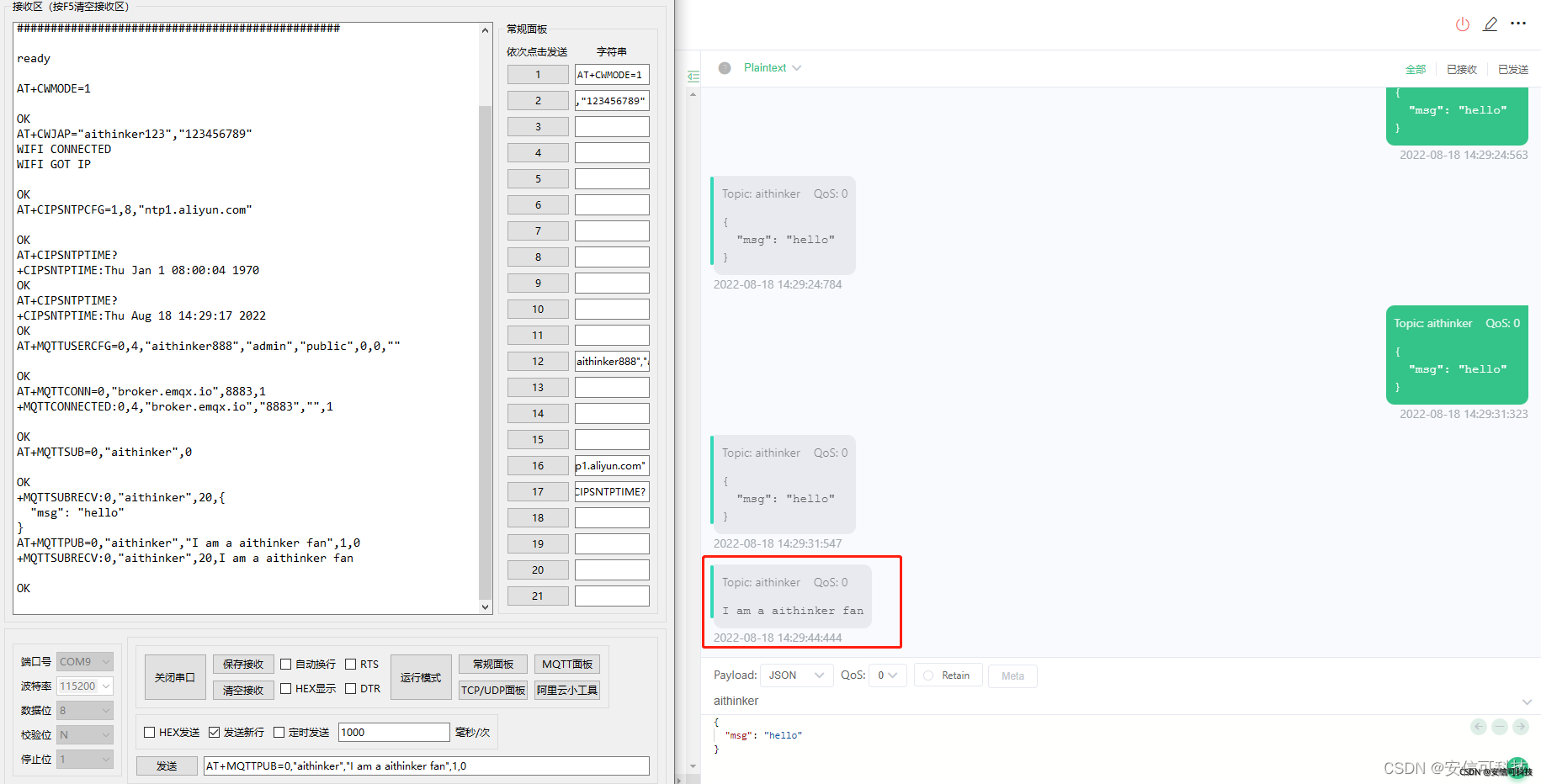The image size is (1541, 784).
Task: Click the collapse sidebar icon beside message panel
Action: [693, 76]
